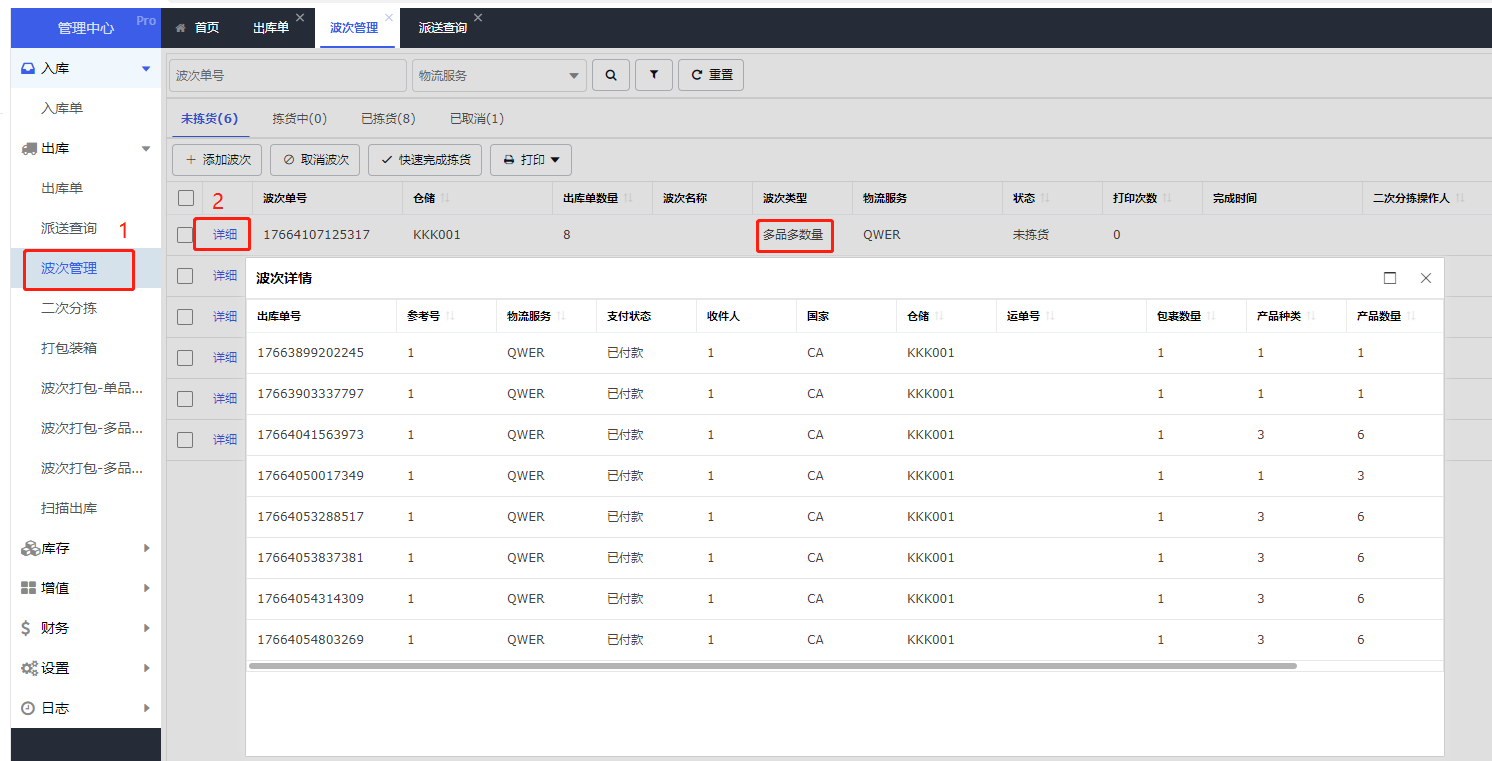The image size is (1492, 761).
Task: Click the 波次单号 search input field
Action: (x=288, y=75)
